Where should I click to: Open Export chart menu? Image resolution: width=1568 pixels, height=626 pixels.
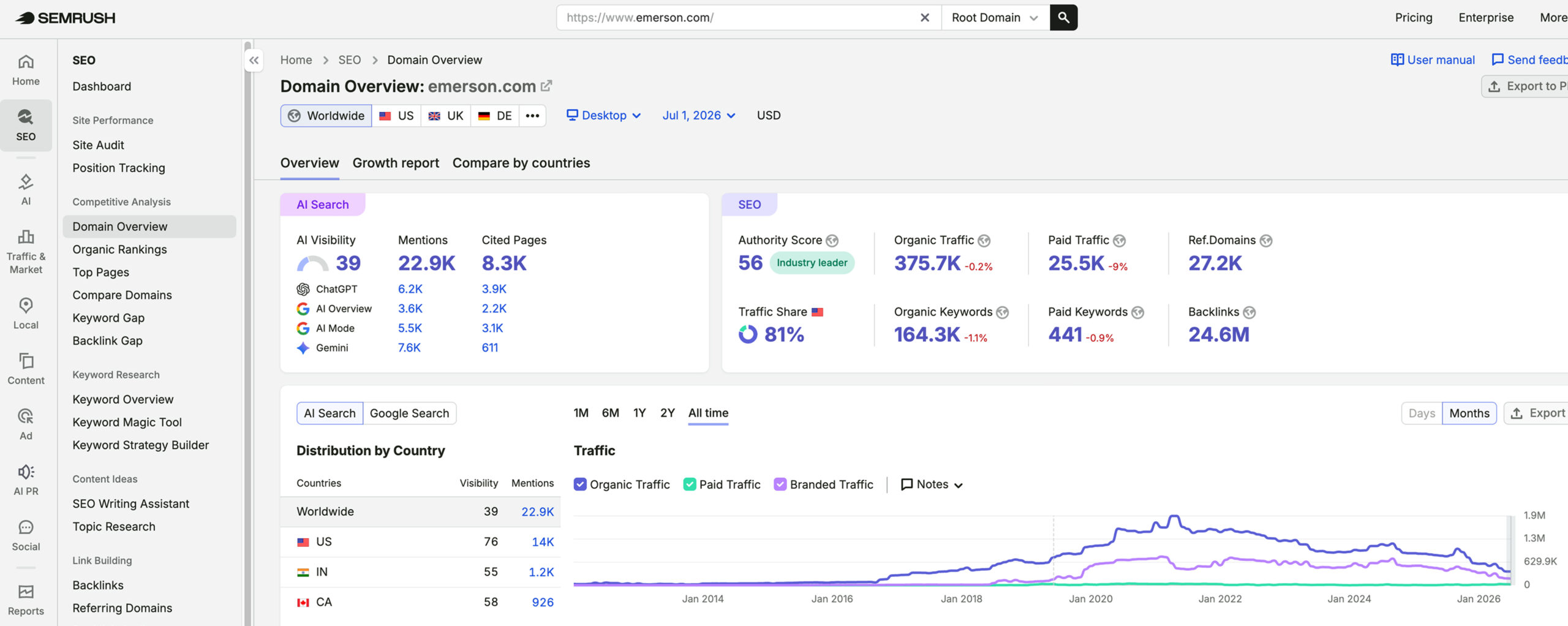1537,413
